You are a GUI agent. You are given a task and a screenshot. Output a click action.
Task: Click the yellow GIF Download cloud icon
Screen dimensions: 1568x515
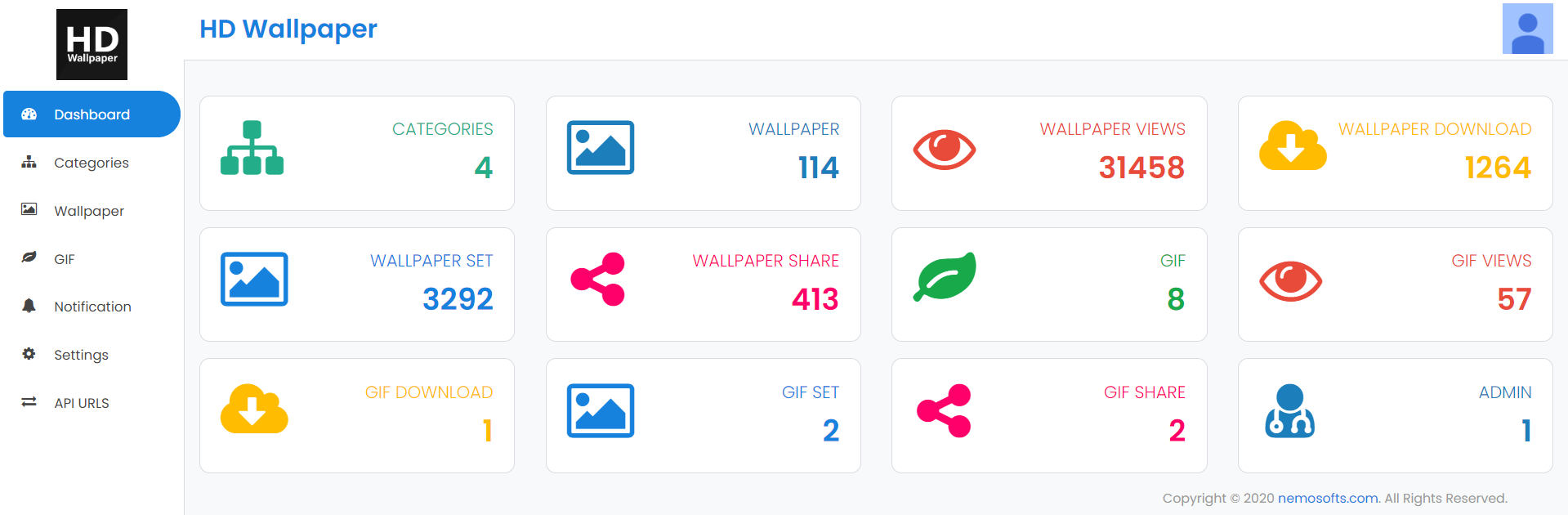(x=254, y=409)
